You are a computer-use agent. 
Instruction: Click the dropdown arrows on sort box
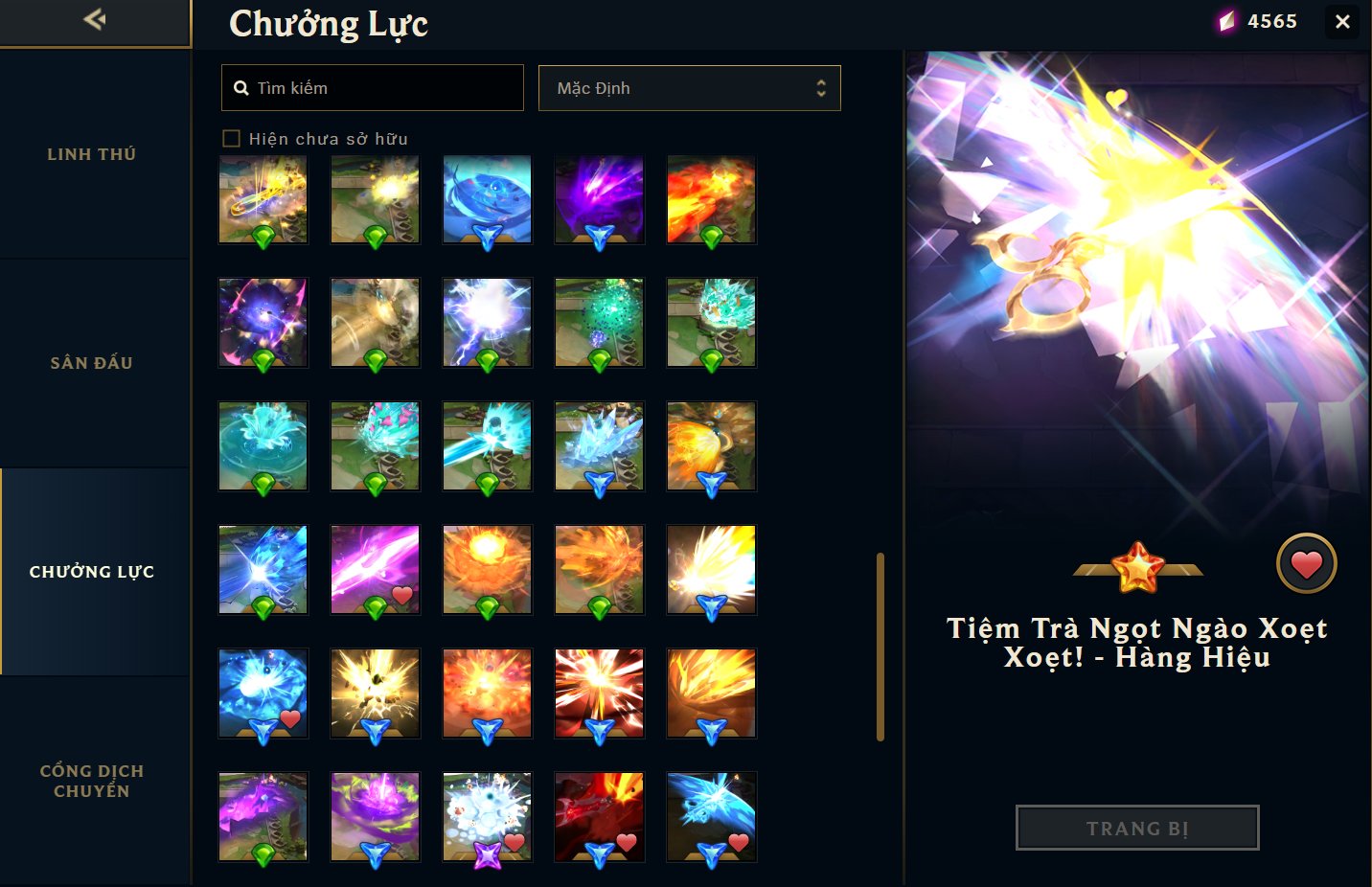pos(821,88)
